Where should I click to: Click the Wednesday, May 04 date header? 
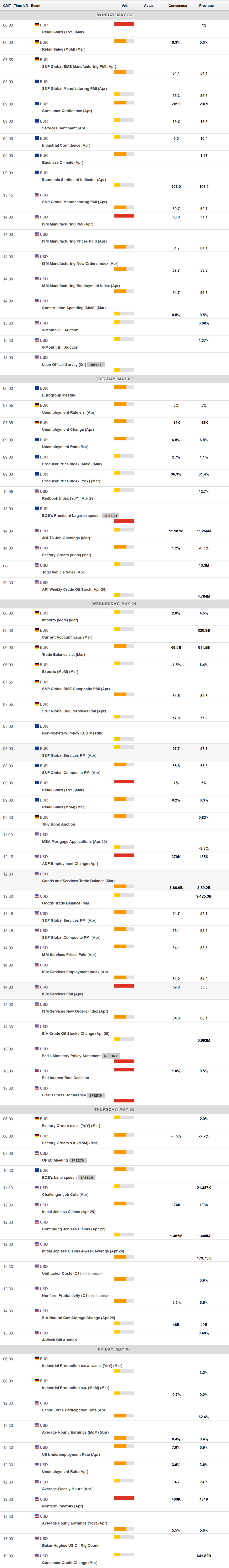114,604
